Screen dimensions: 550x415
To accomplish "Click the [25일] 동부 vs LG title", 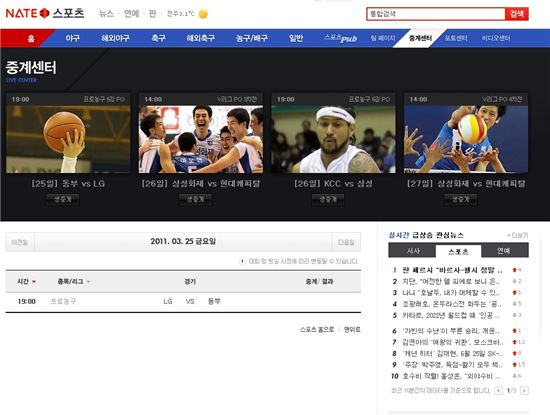I will (68, 183).
